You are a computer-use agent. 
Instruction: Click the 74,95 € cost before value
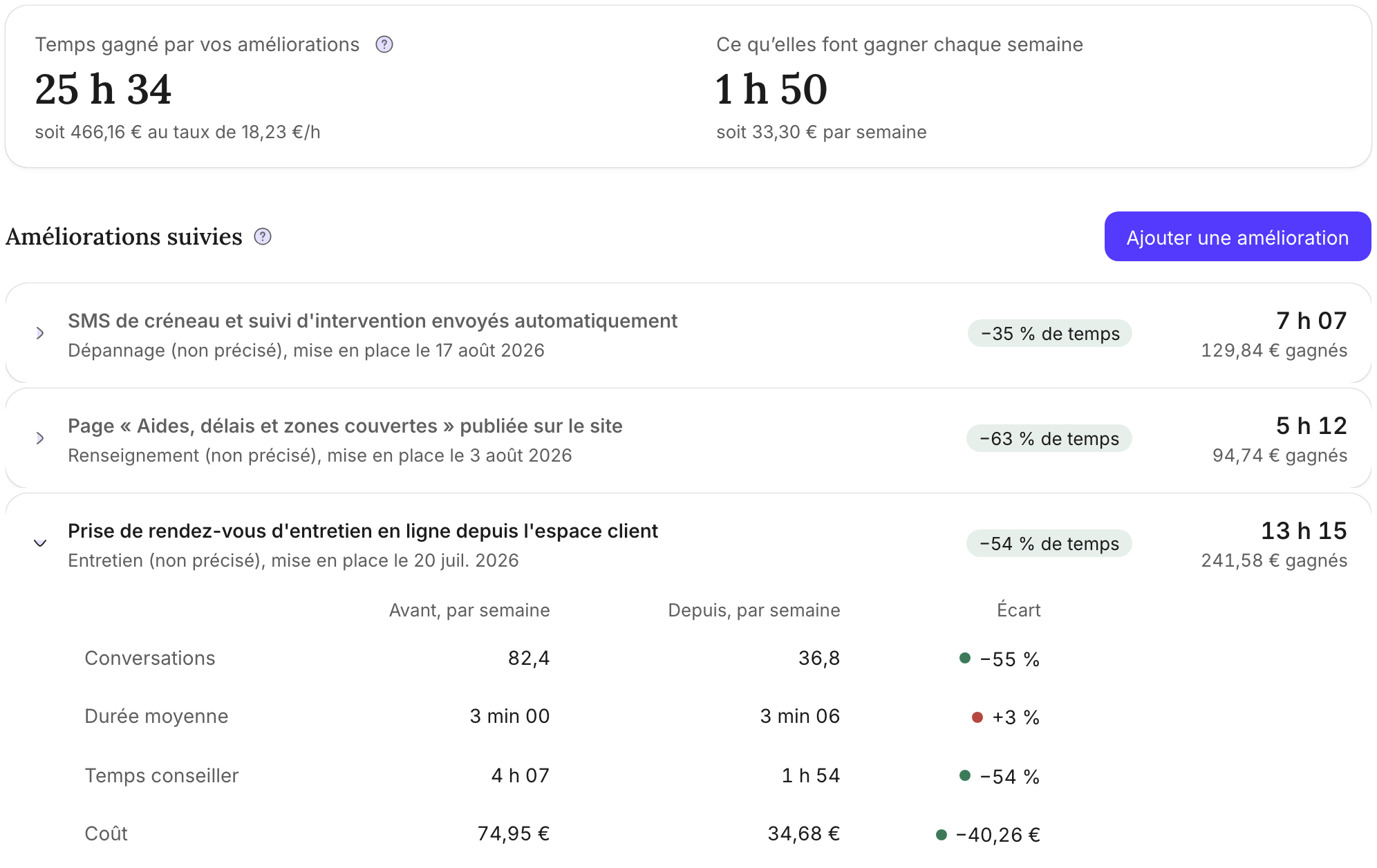click(x=514, y=833)
